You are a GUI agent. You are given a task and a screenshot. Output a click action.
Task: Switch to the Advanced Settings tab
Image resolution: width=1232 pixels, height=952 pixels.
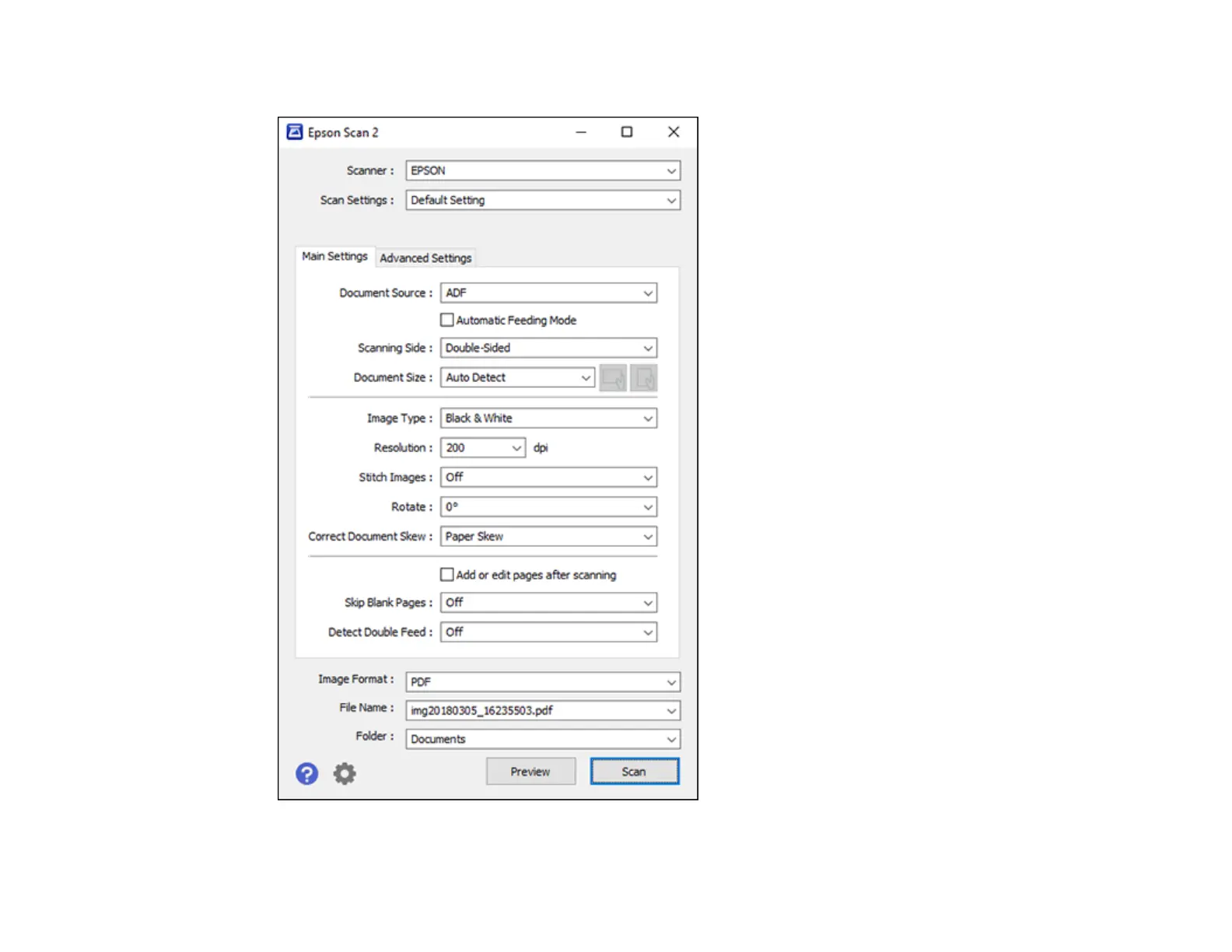(x=425, y=258)
